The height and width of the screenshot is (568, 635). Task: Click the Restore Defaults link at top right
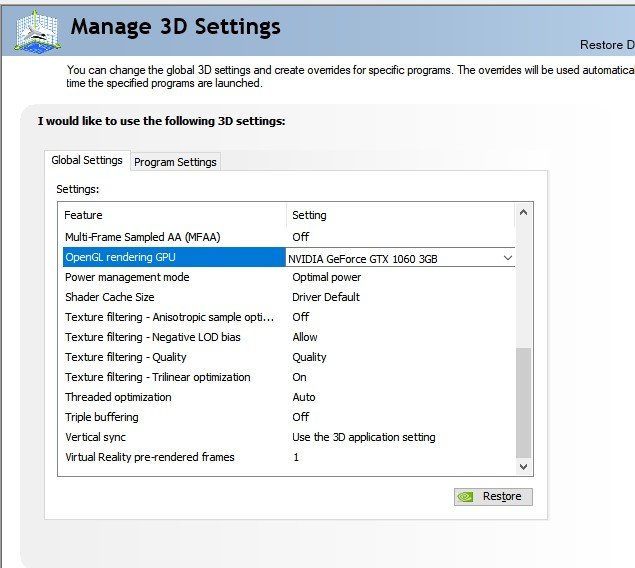[x=607, y=45]
